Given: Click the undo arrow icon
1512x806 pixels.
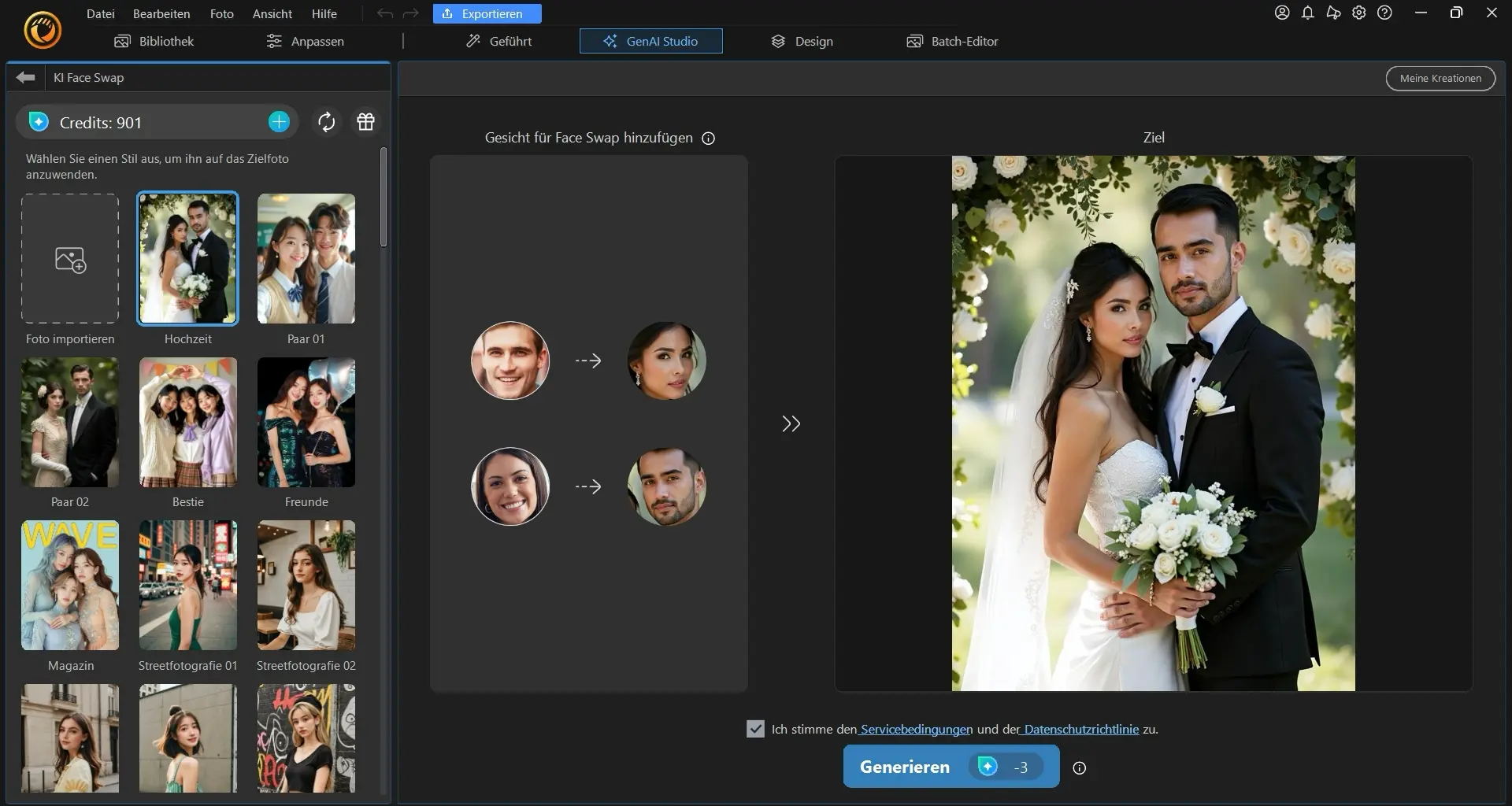Looking at the screenshot, I should coord(384,13).
